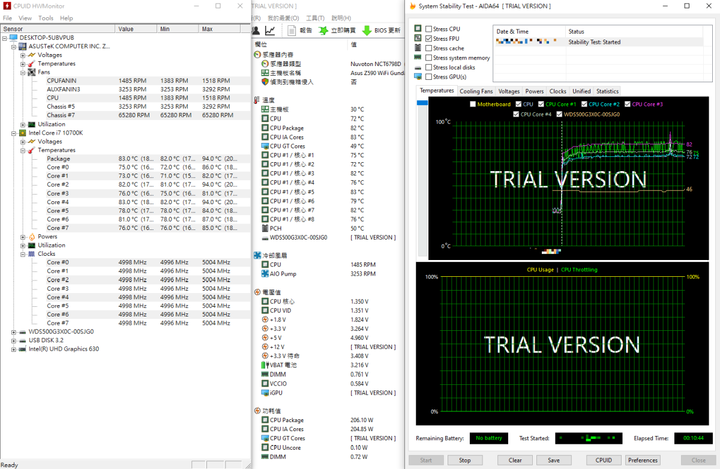Expand Voltages under the ASUSTeK node
Viewport: 720px width, 469px height.
(x=23, y=56)
